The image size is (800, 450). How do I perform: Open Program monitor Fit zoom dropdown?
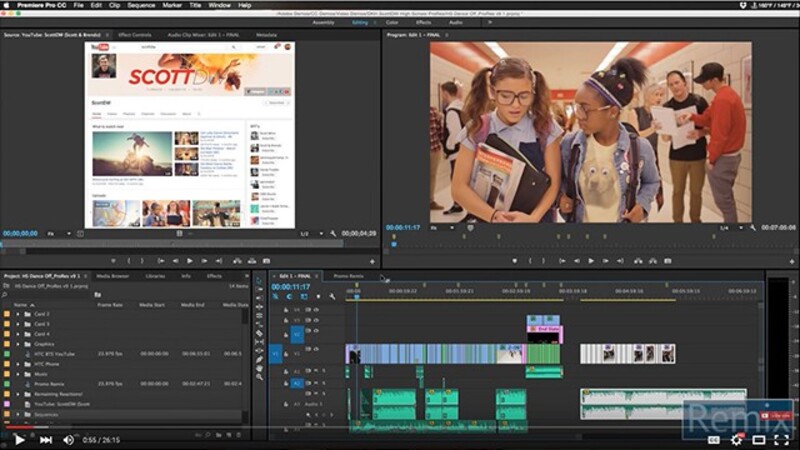[442, 228]
